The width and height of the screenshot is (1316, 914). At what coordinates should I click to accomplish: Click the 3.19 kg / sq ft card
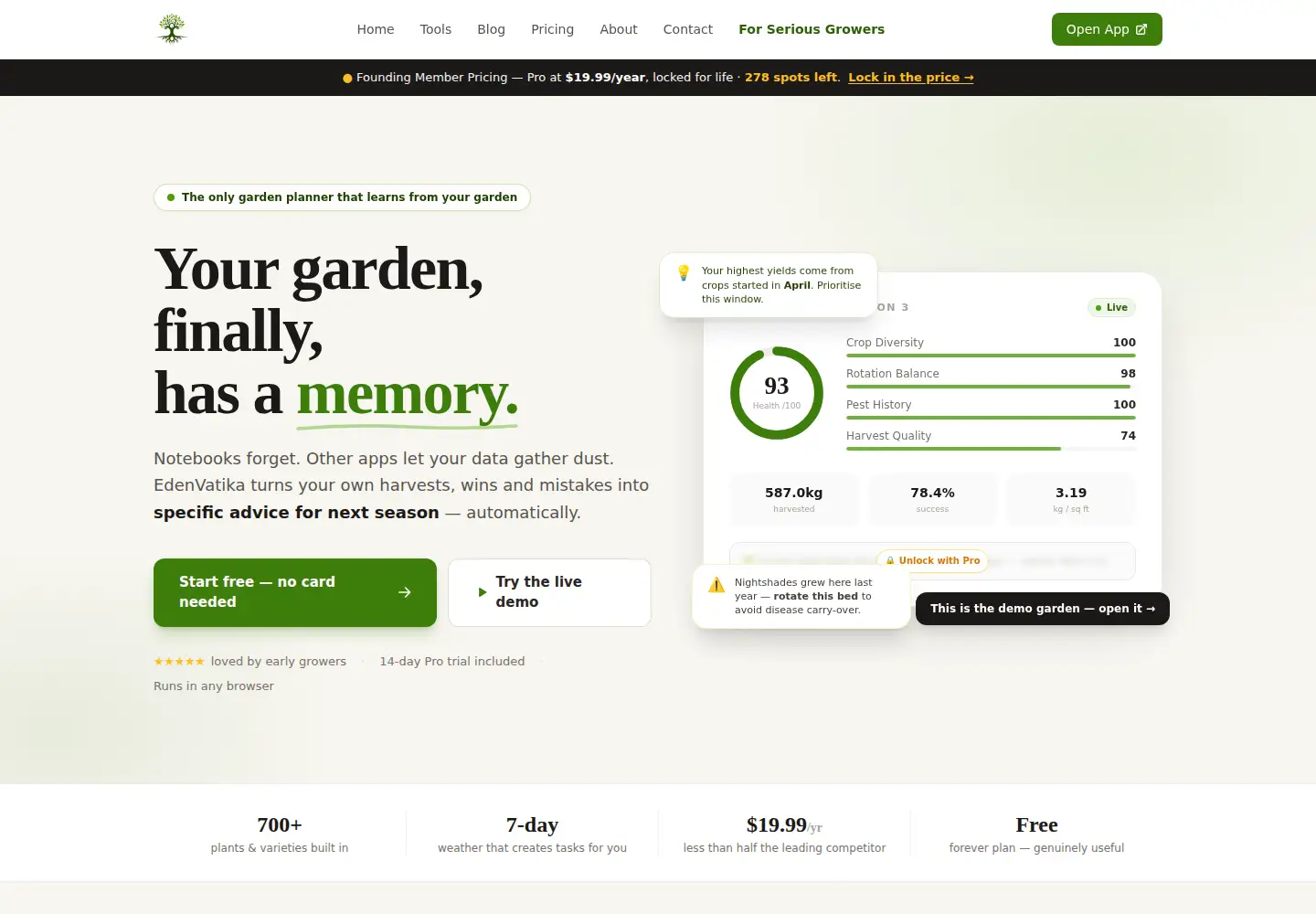coord(1071,499)
